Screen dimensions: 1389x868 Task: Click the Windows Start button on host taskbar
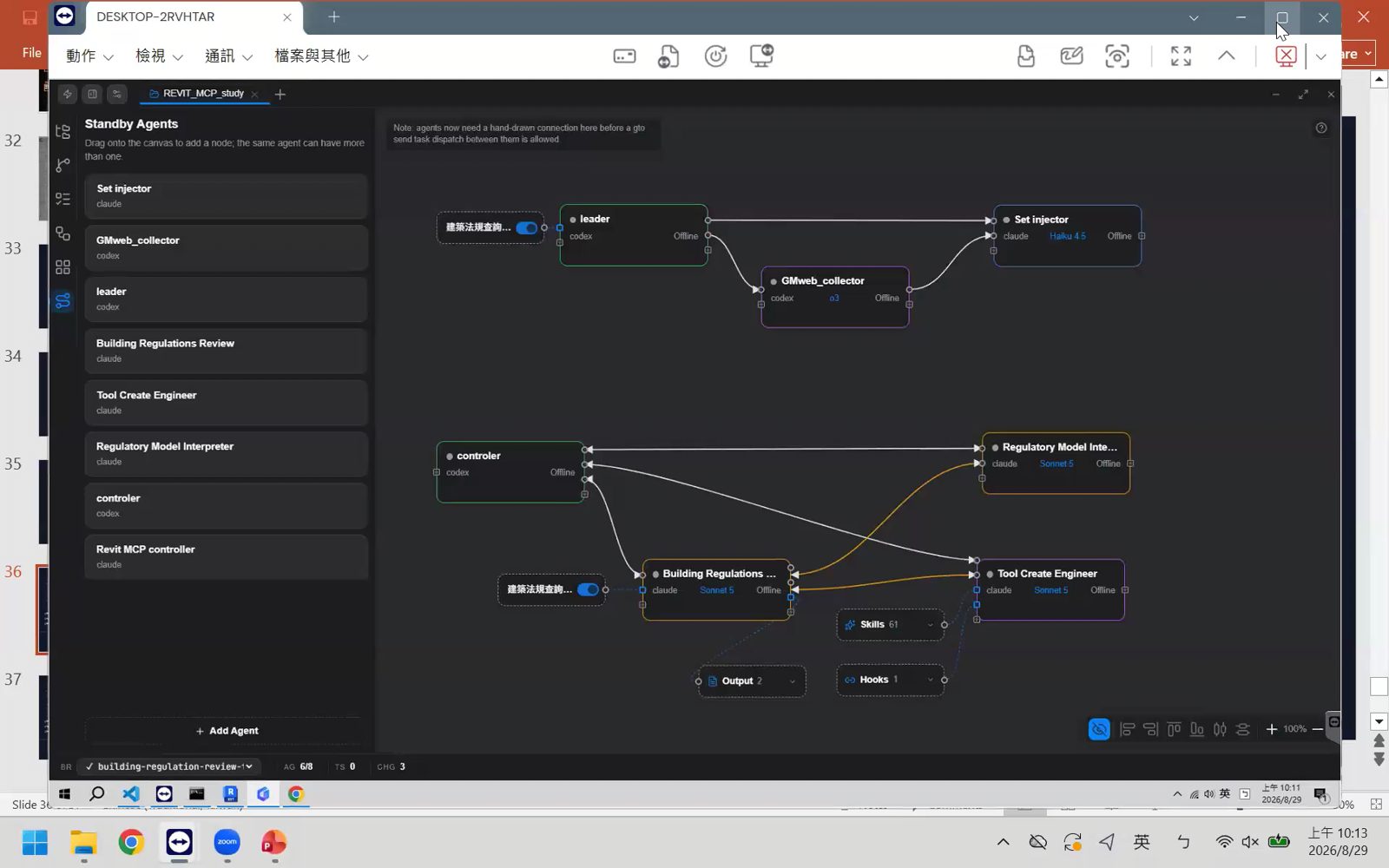pos(35,842)
